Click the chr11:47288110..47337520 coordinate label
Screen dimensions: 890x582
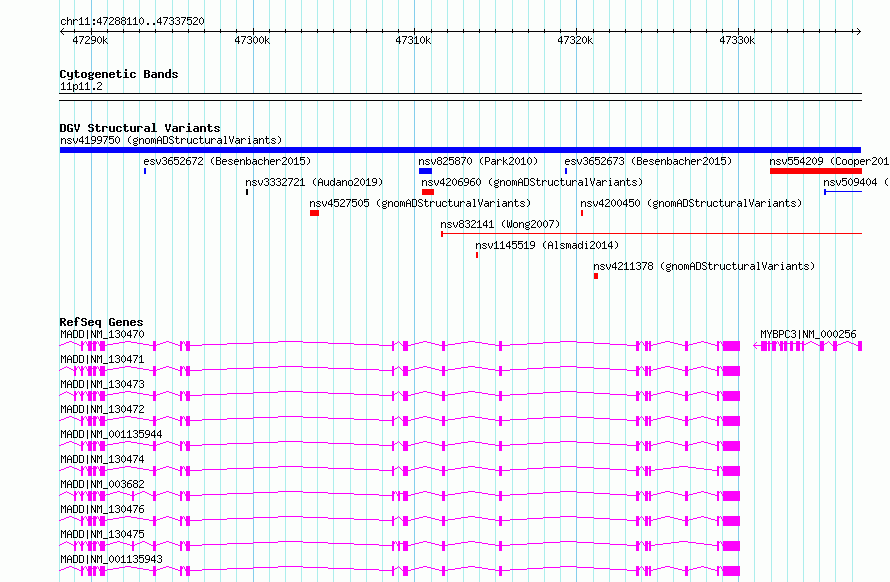(x=132, y=22)
